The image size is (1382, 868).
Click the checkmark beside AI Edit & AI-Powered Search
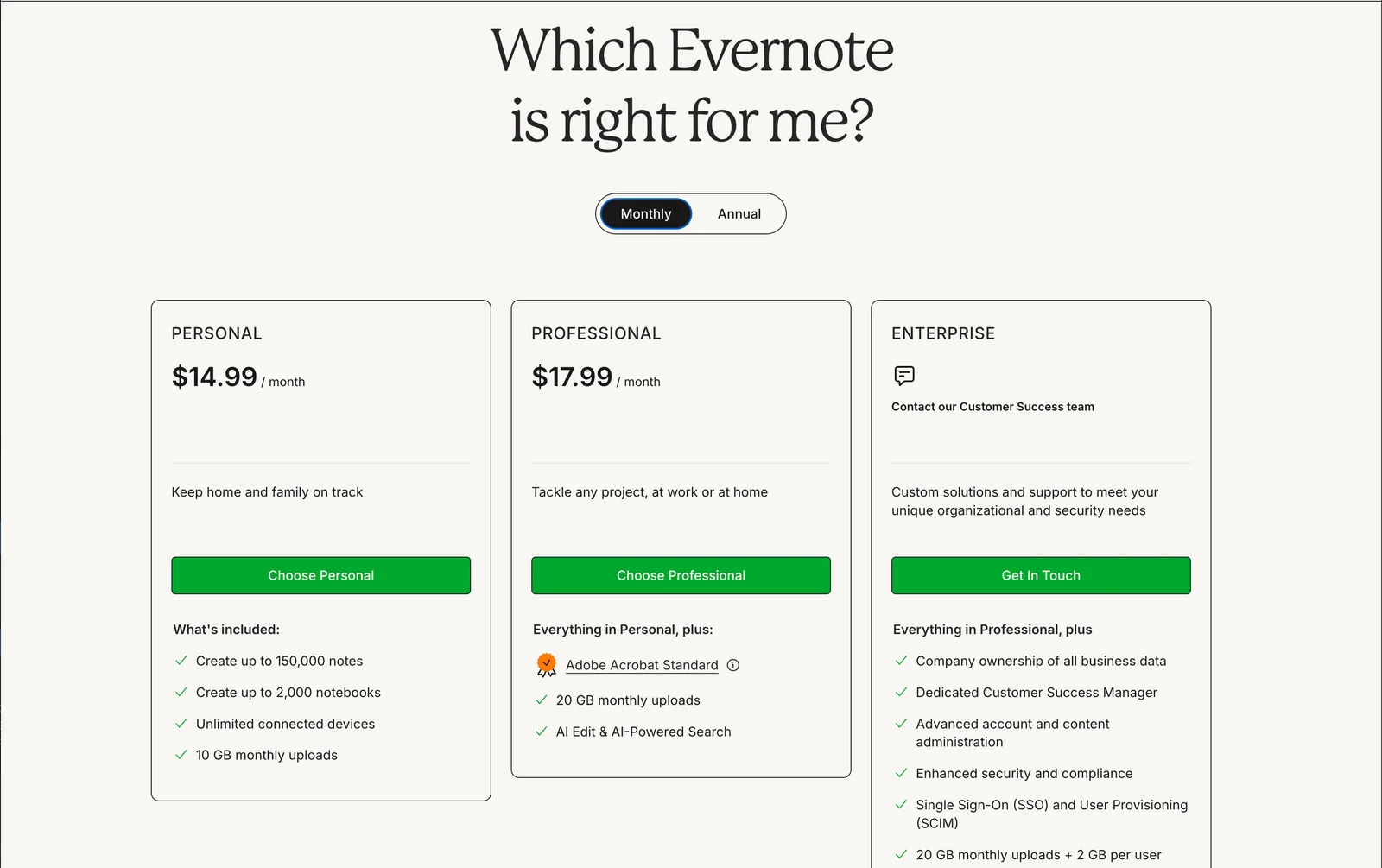click(x=541, y=731)
